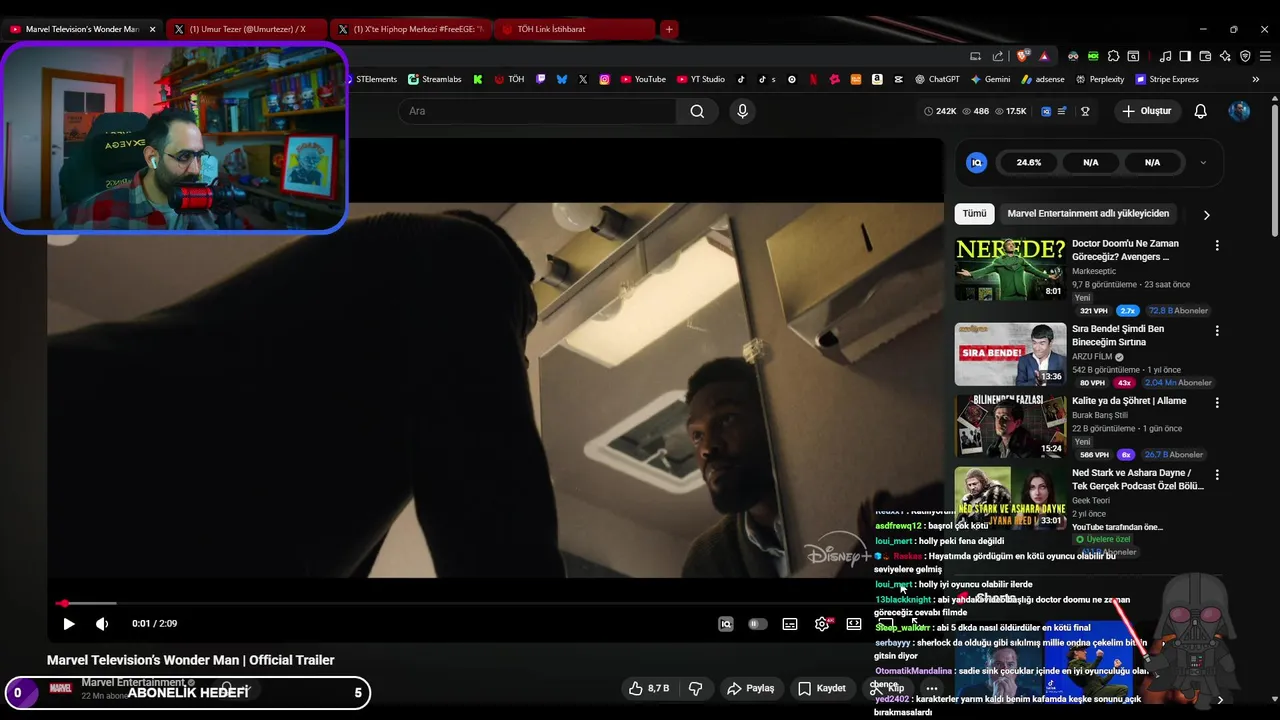Screen dimensions: 1280x720
Task: Switch to TÖH Link İstihbarat tab
Action: click(x=574, y=29)
